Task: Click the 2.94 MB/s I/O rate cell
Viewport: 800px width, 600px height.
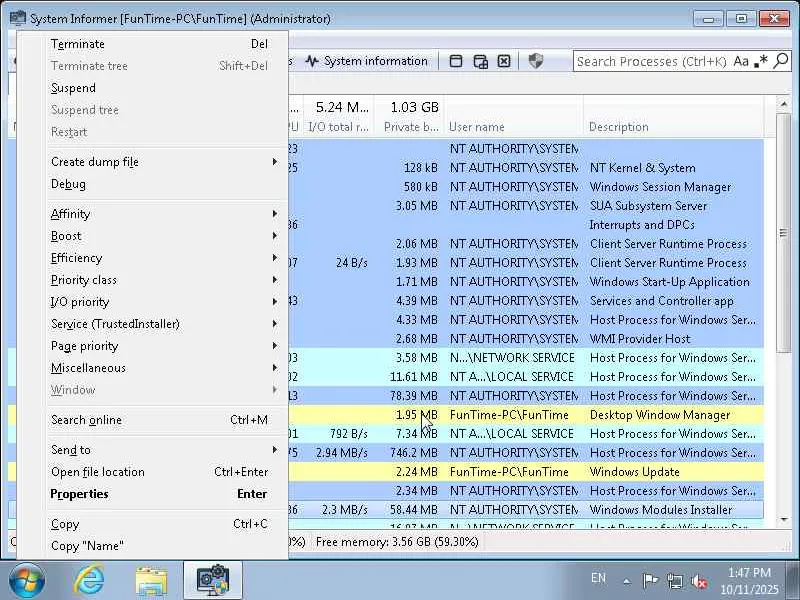Action: [x=341, y=453]
